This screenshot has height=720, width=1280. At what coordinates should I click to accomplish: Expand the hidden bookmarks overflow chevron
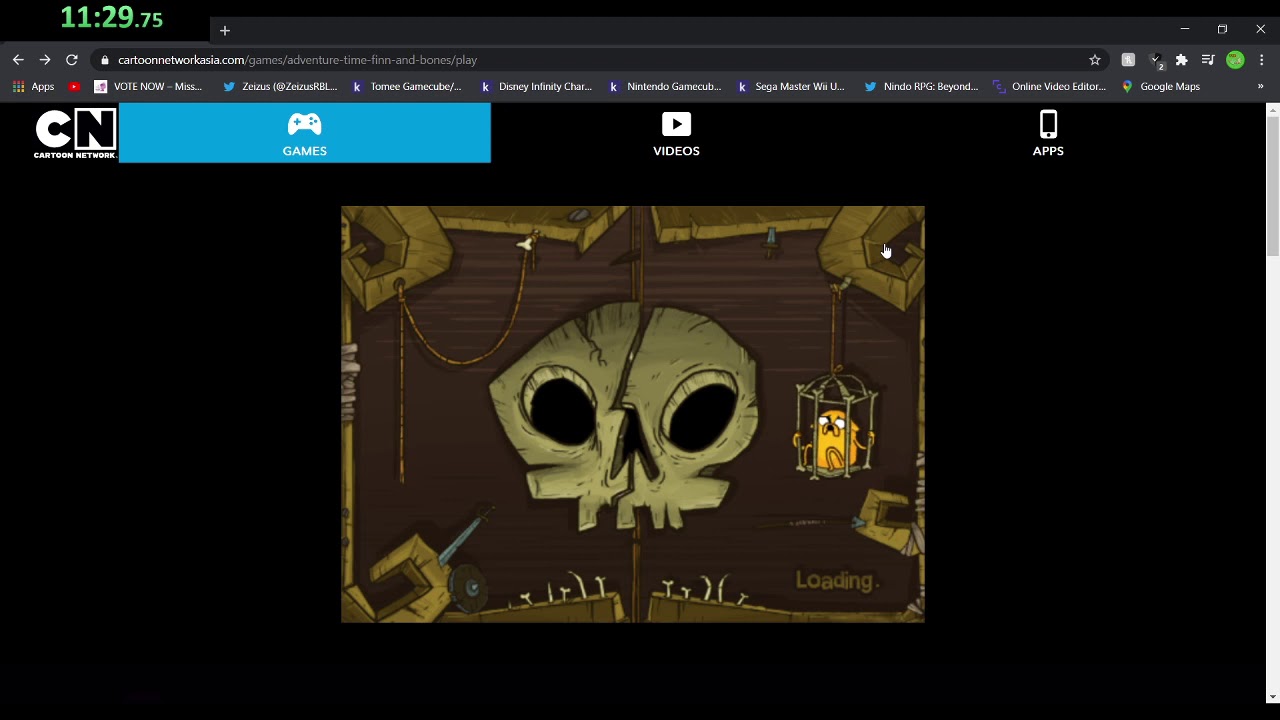tap(1260, 87)
